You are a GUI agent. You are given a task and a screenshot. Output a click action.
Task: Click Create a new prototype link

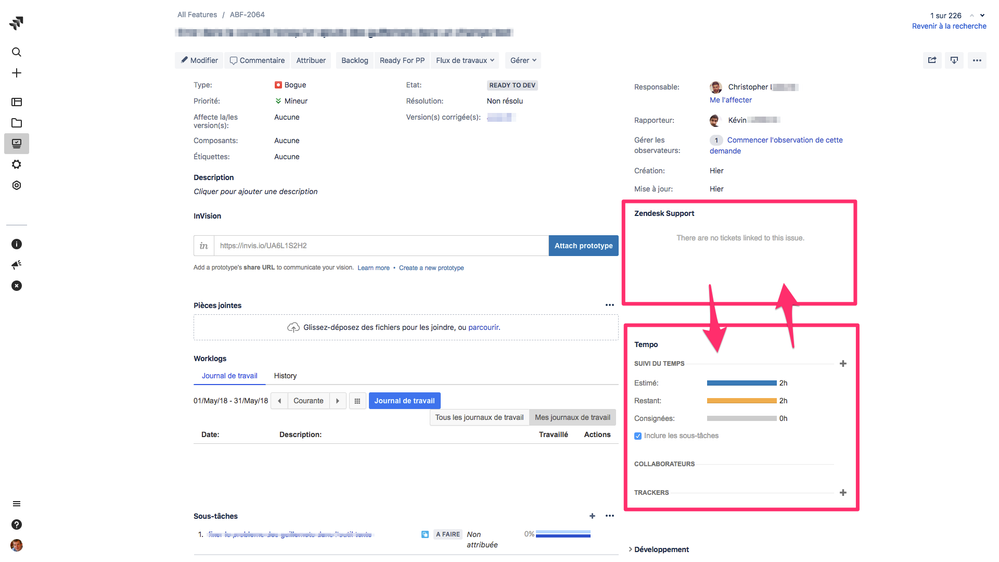pyautogui.click(x=431, y=268)
